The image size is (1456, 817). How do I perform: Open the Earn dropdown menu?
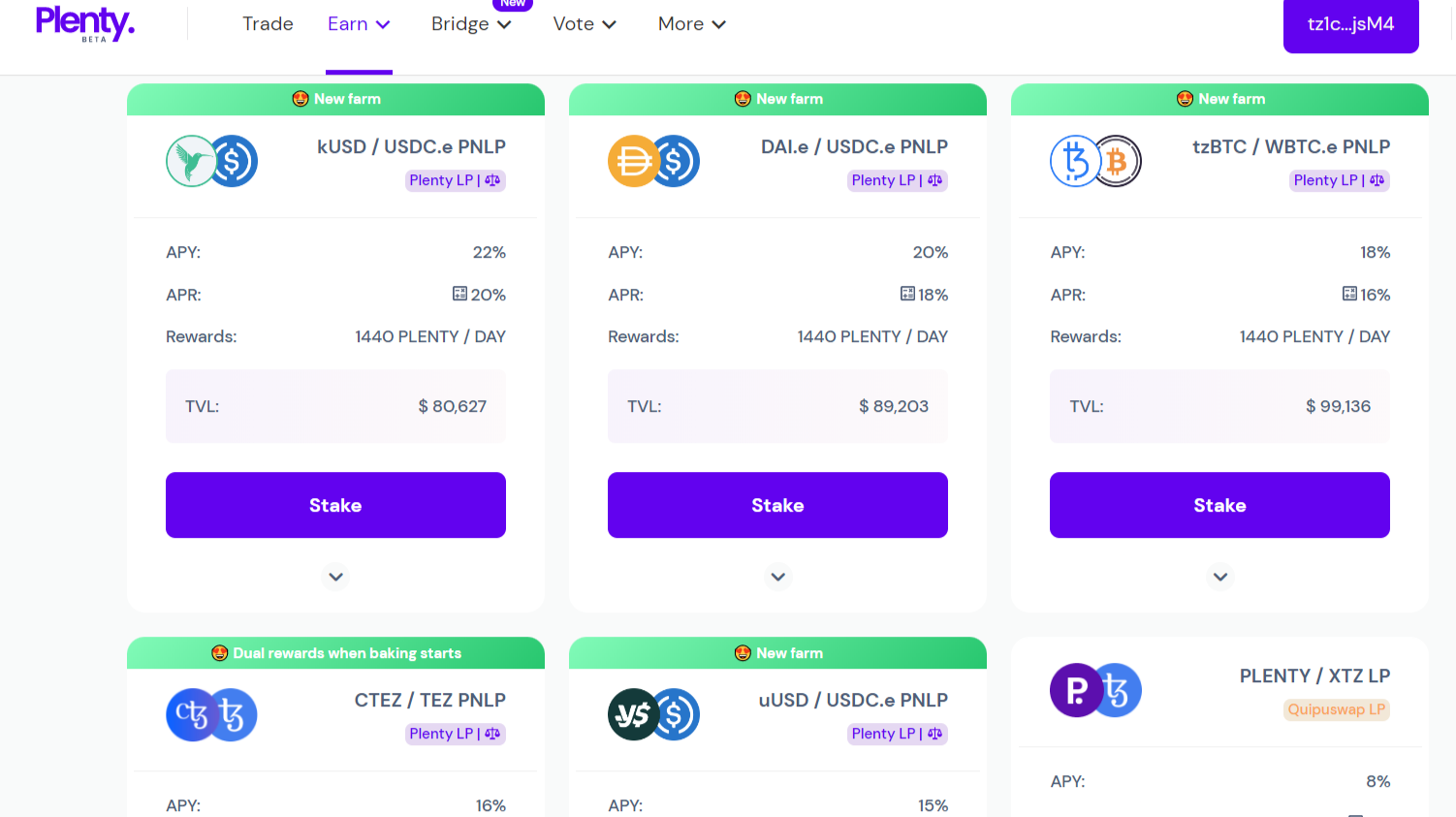tap(359, 23)
